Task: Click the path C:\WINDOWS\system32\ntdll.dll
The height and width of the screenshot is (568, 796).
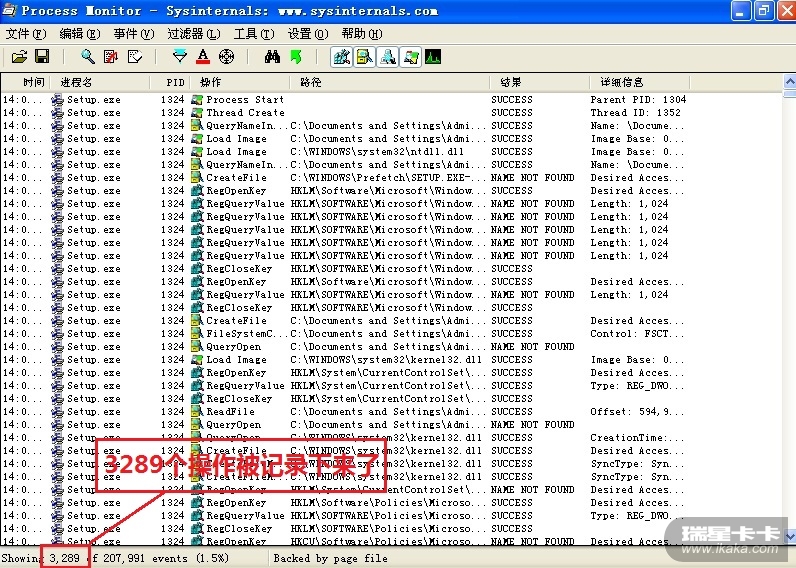Action: click(x=377, y=152)
